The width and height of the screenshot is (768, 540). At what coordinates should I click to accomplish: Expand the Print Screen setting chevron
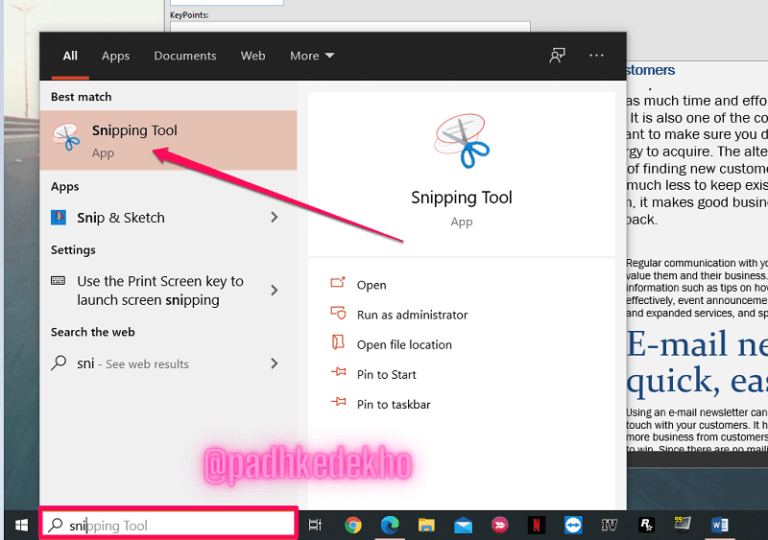point(274,291)
